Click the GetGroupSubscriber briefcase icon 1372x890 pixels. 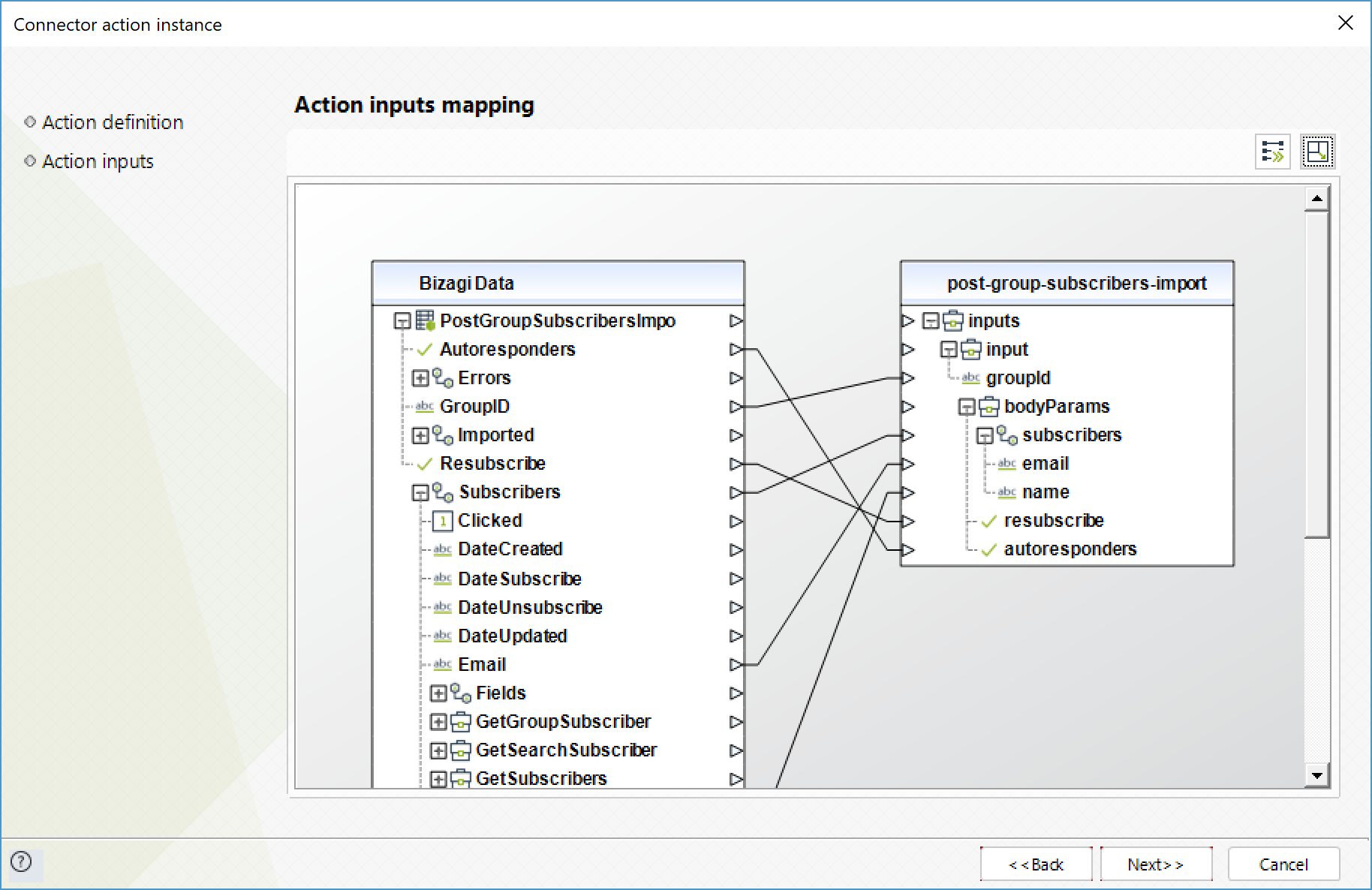coord(461,722)
